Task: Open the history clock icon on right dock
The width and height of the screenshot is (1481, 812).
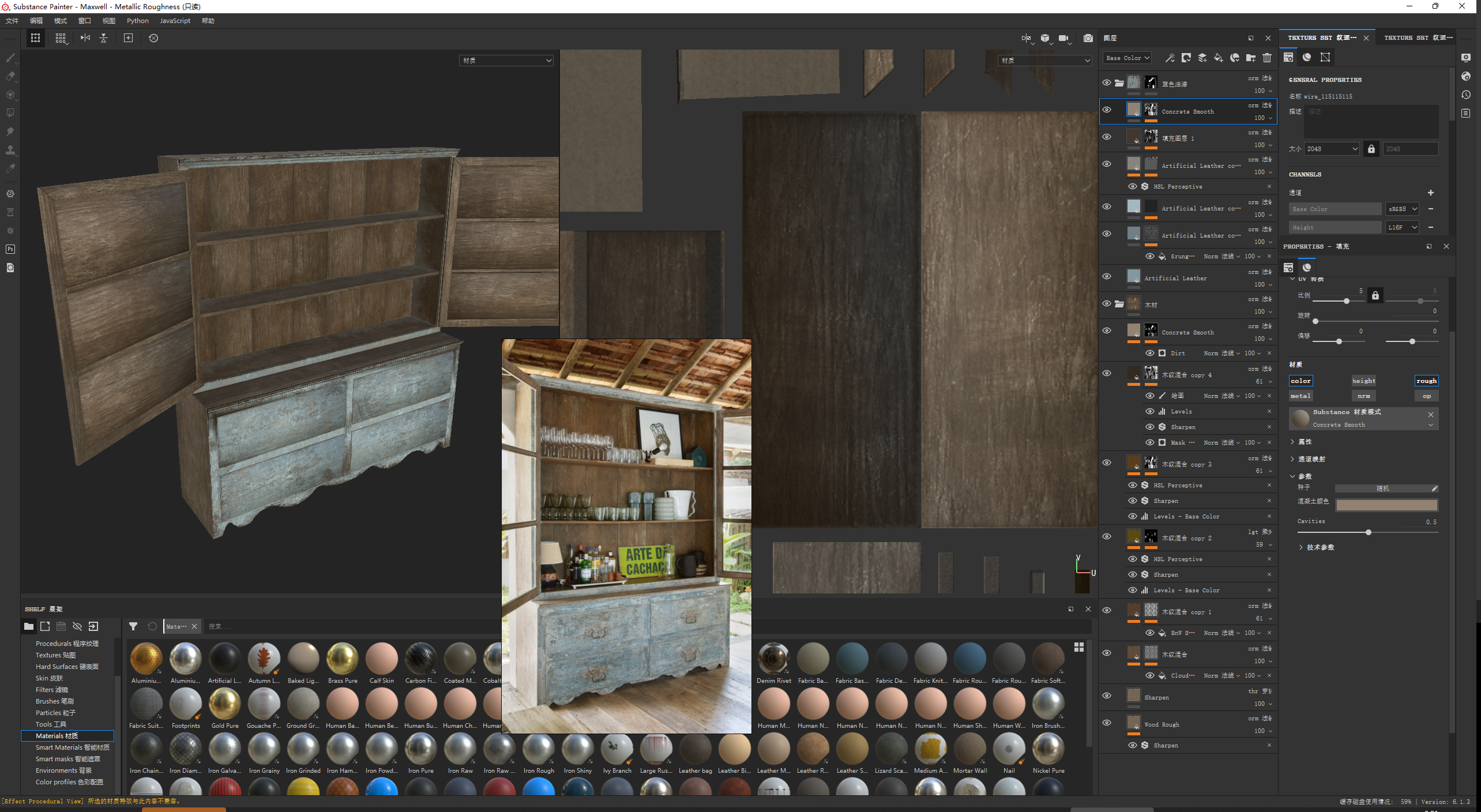Action: click(1466, 95)
